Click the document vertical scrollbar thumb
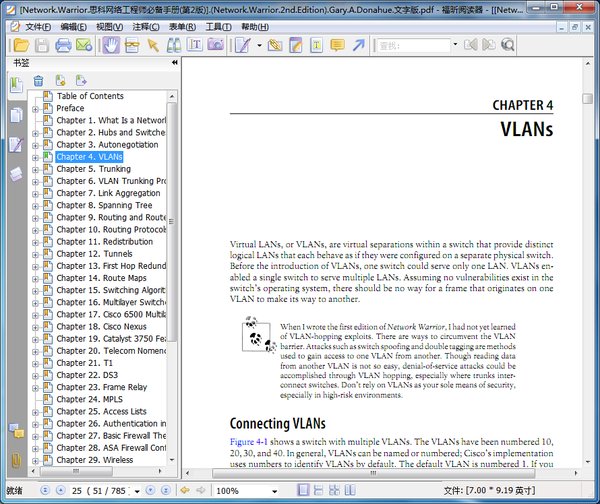The width and height of the screenshot is (600, 504). coord(587,98)
